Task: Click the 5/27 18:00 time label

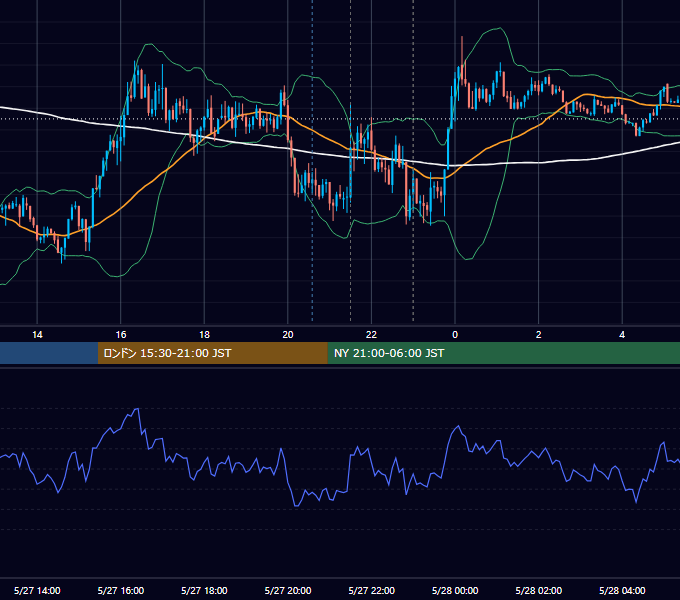Action: 204,590
